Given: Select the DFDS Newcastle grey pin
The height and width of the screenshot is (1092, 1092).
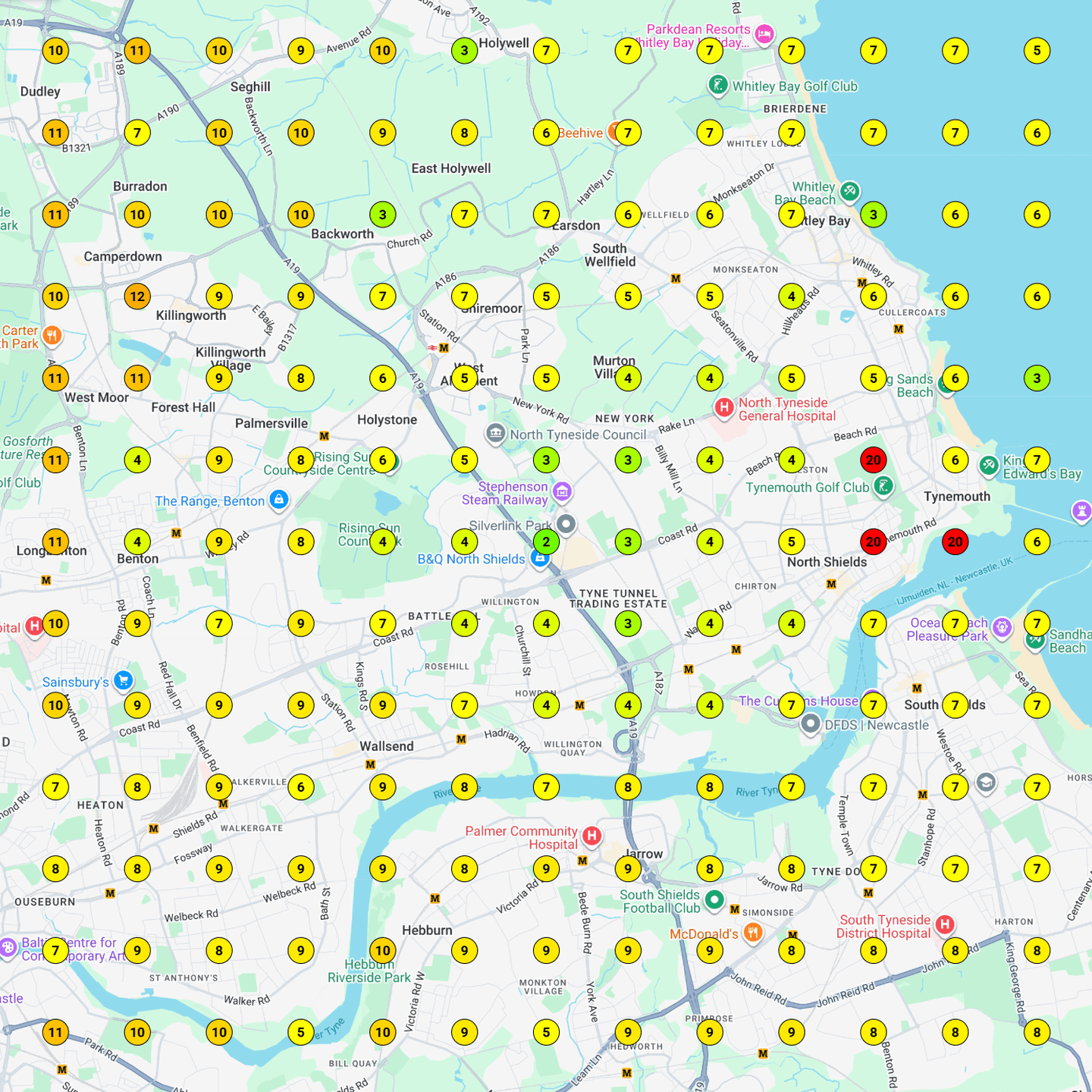Looking at the screenshot, I should coord(811,723).
